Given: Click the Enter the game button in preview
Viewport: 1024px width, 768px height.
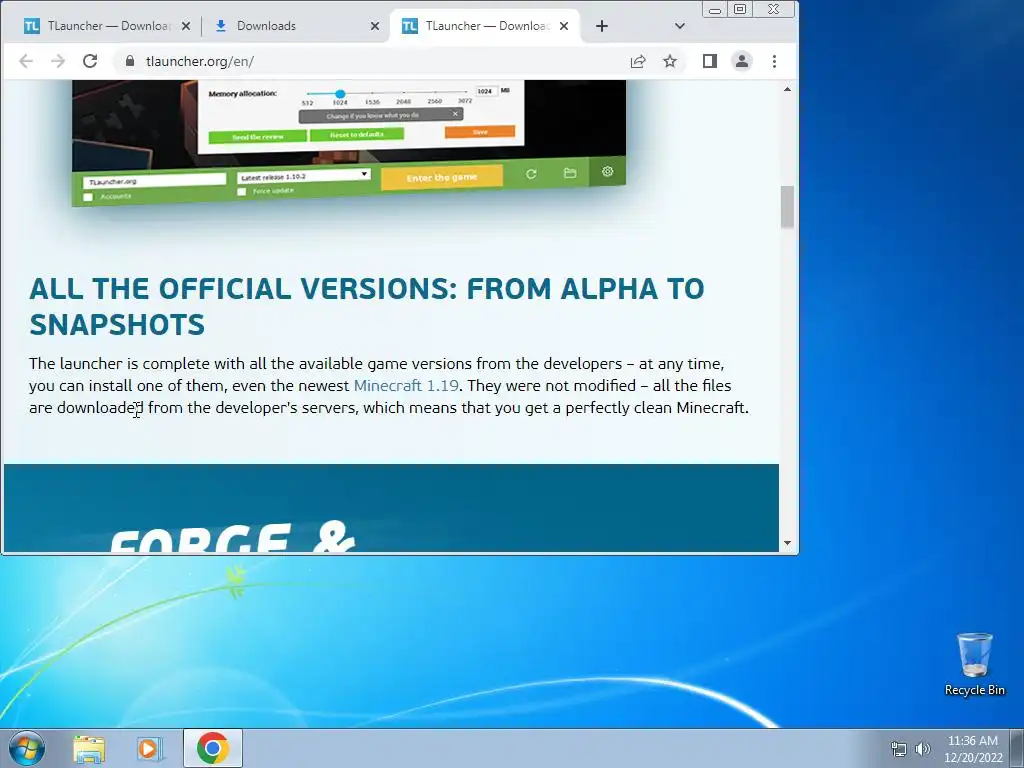Looking at the screenshot, I should (441, 177).
